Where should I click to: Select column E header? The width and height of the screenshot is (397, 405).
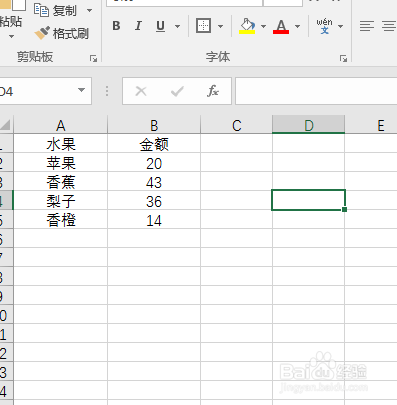(x=371, y=125)
